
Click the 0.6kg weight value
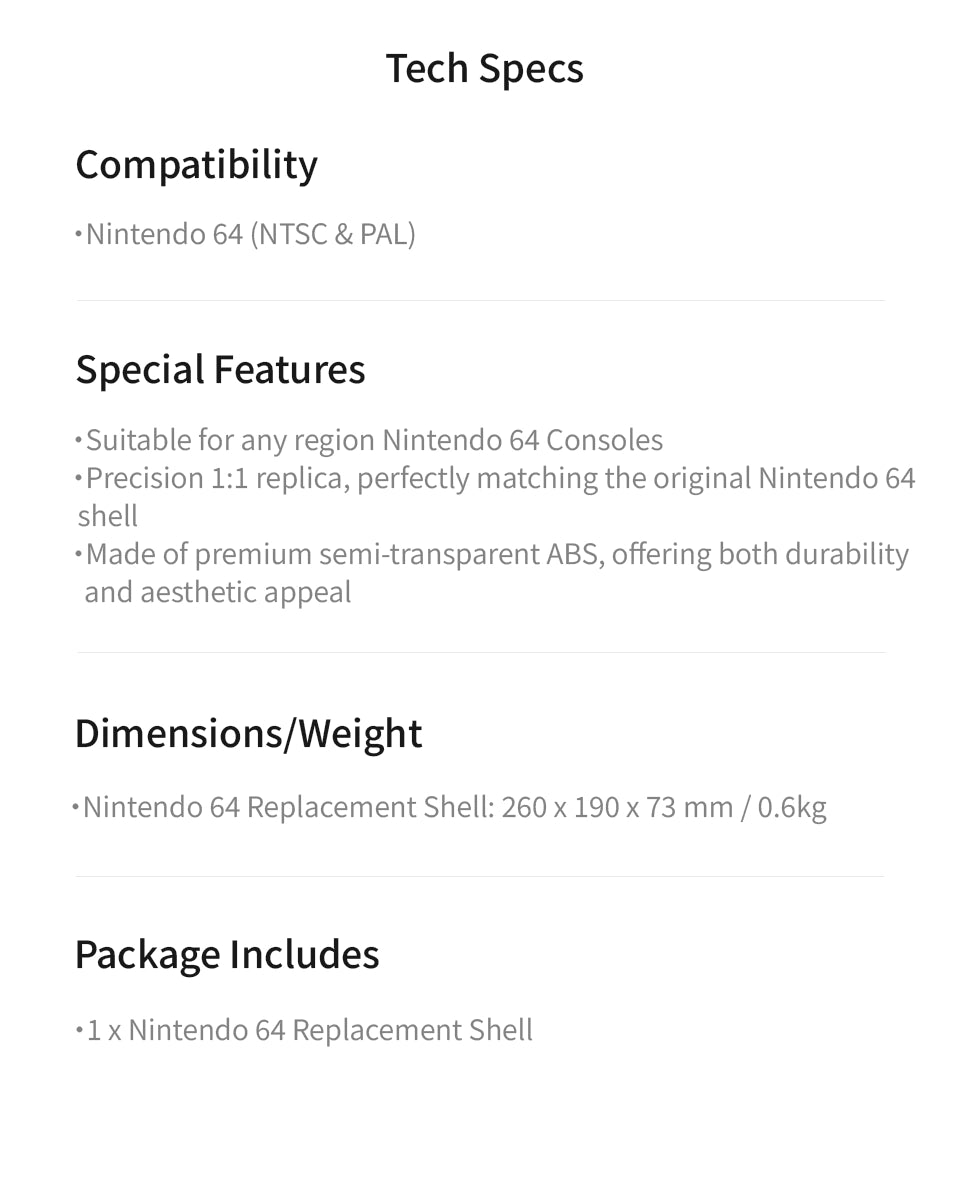tap(792, 807)
